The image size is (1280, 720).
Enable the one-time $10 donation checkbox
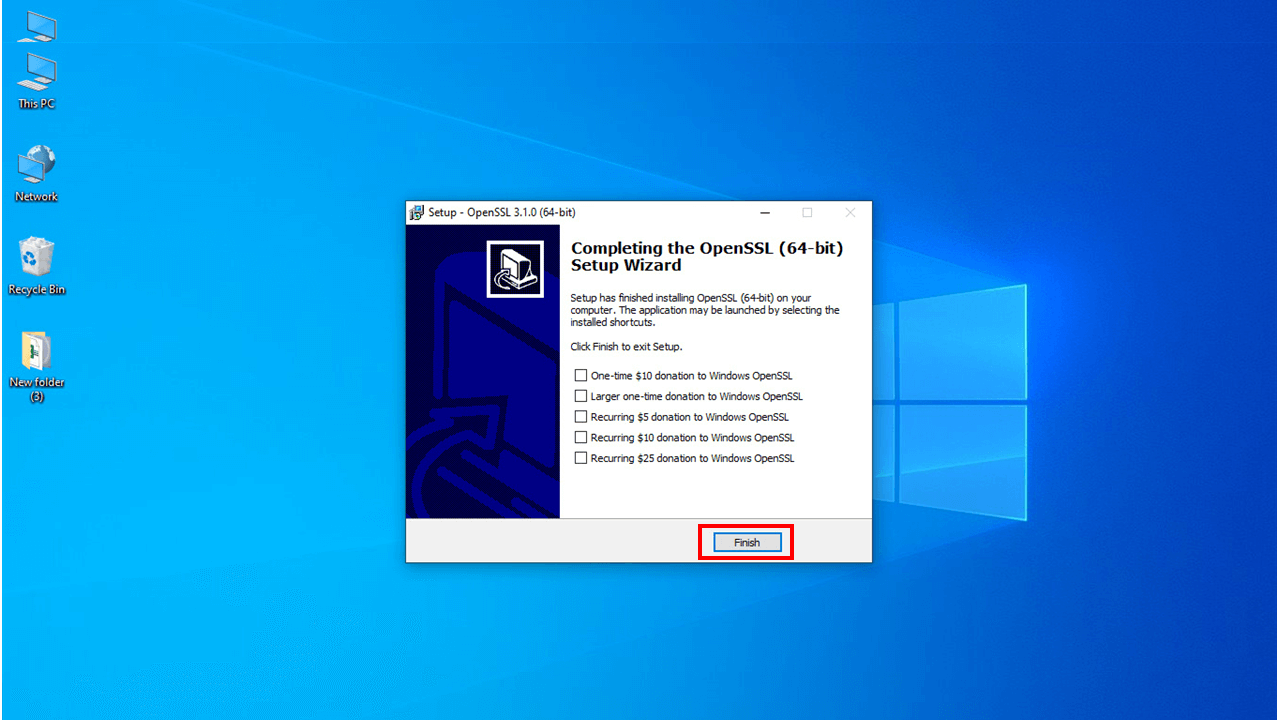click(x=581, y=376)
